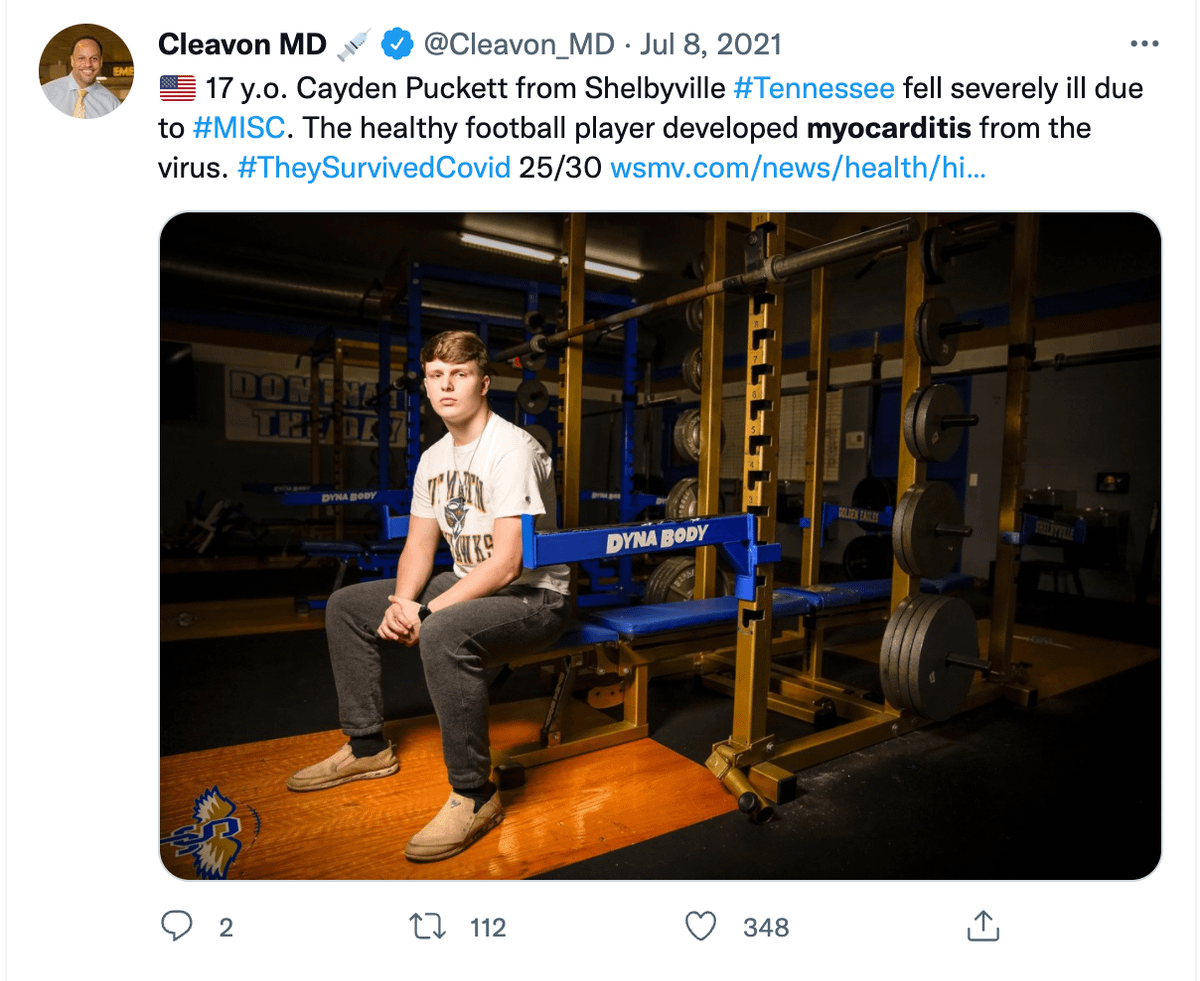Like the tweet with the heart icon
The height and width of the screenshot is (981, 1200).
pos(701,926)
